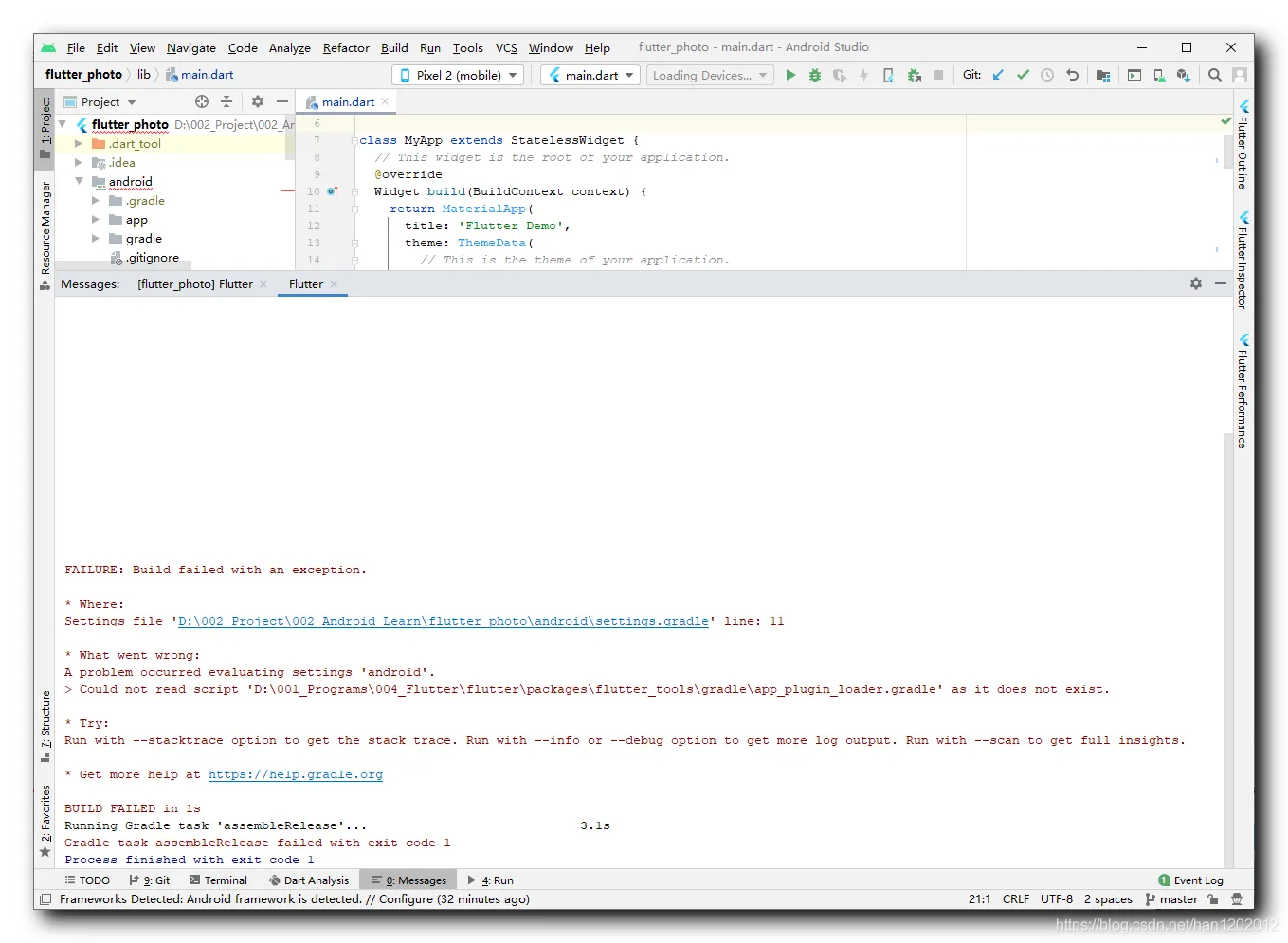Image resolution: width=1288 pixels, height=943 pixels.
Task: Click the status bar tool windows toggle icon
Action: (45, 899)
